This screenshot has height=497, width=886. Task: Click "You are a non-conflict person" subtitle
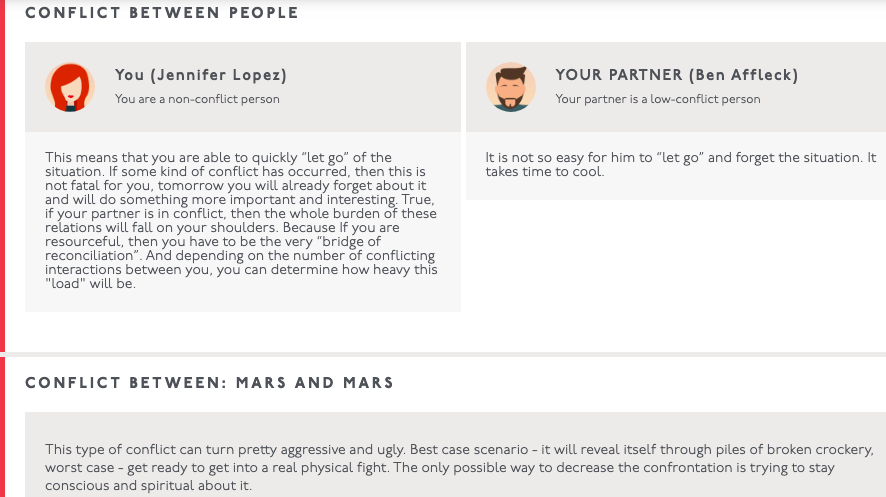coord(197,99)
